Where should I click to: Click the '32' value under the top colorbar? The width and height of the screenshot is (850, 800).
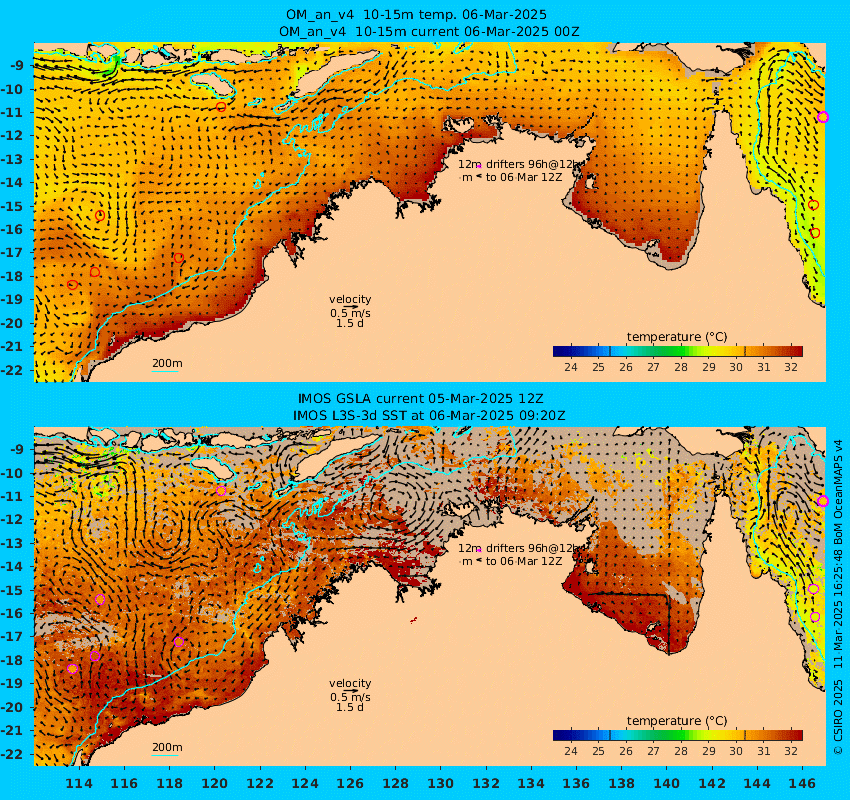(791, 367)
